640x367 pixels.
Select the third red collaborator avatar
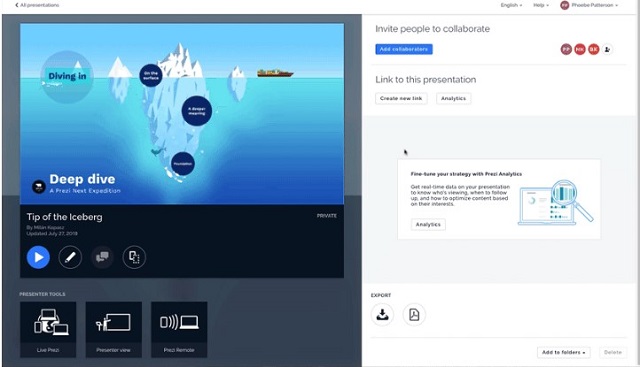[x=594, y=49]
